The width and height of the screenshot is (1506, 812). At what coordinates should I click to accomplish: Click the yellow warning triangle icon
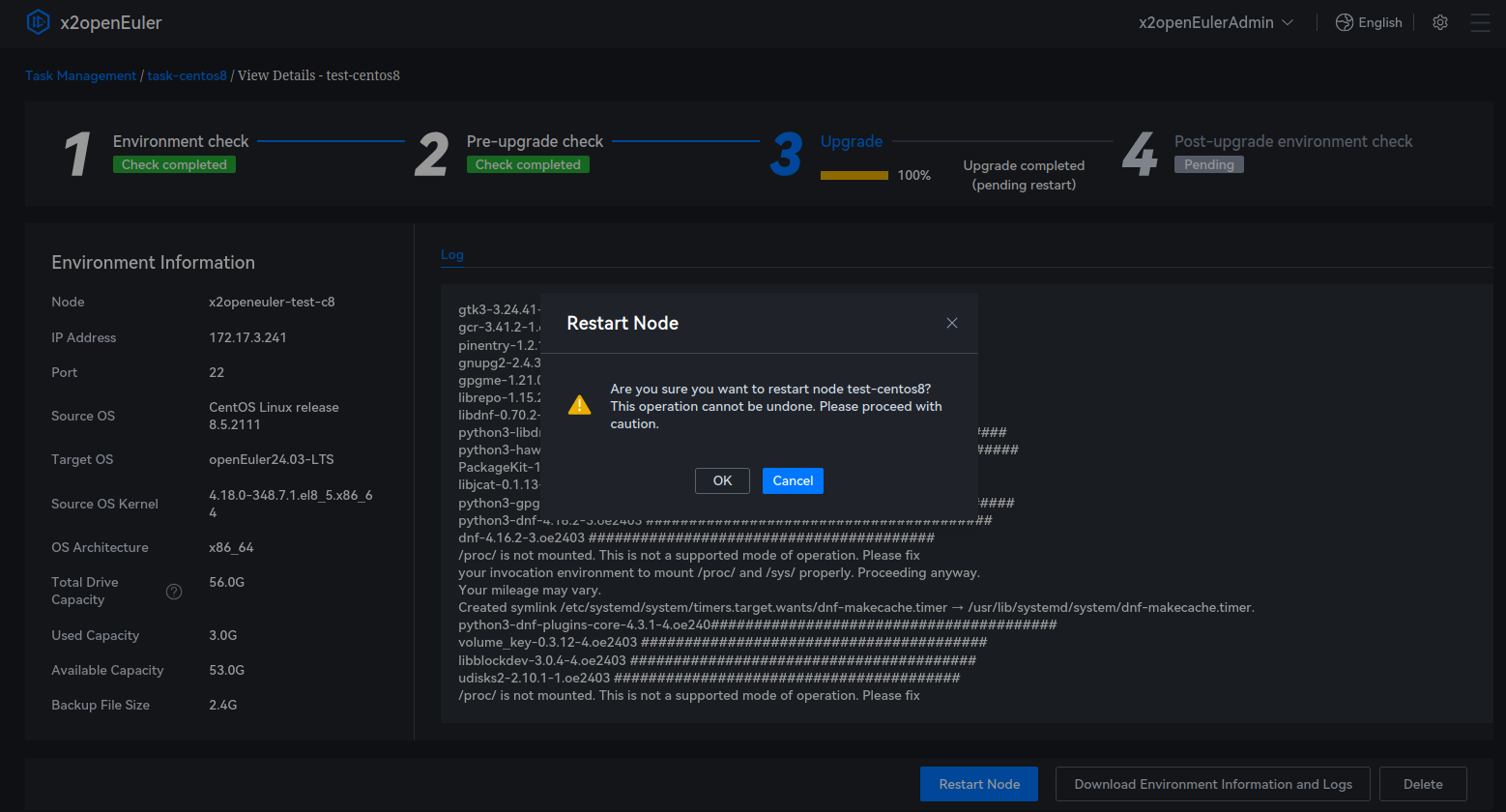(x=579, y=405)
